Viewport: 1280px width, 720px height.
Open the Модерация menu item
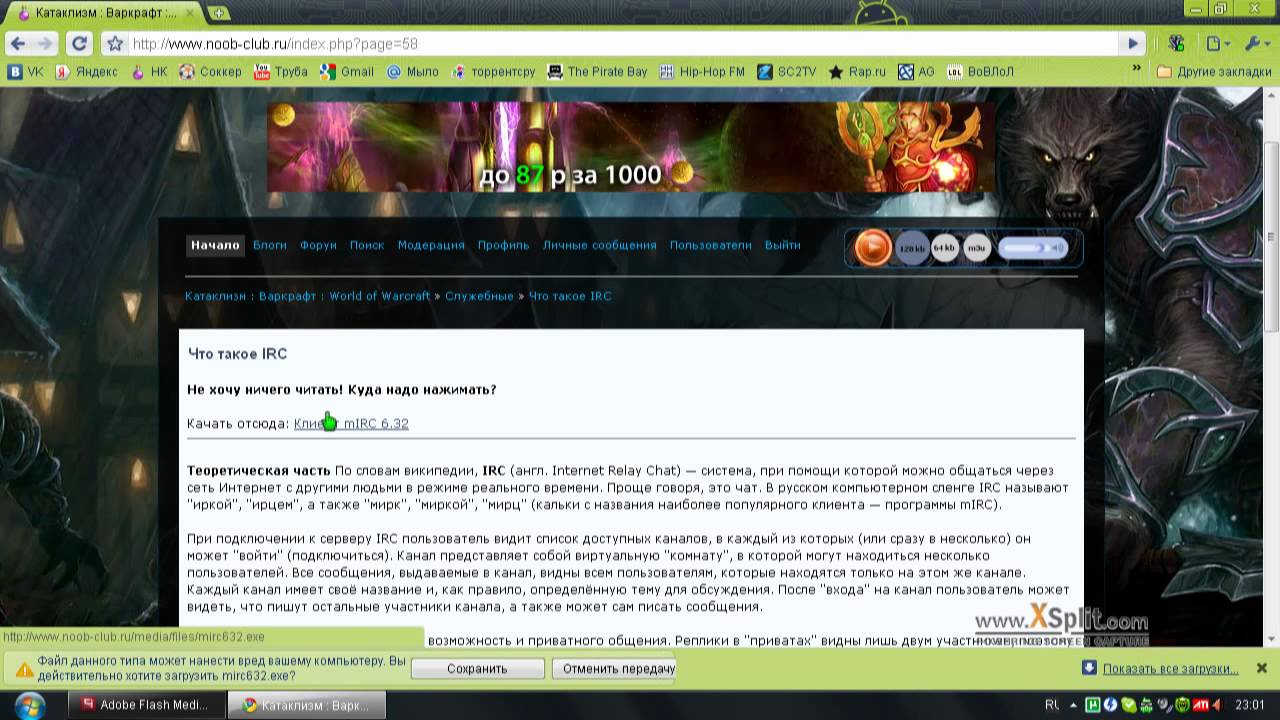tap(431, 245)
